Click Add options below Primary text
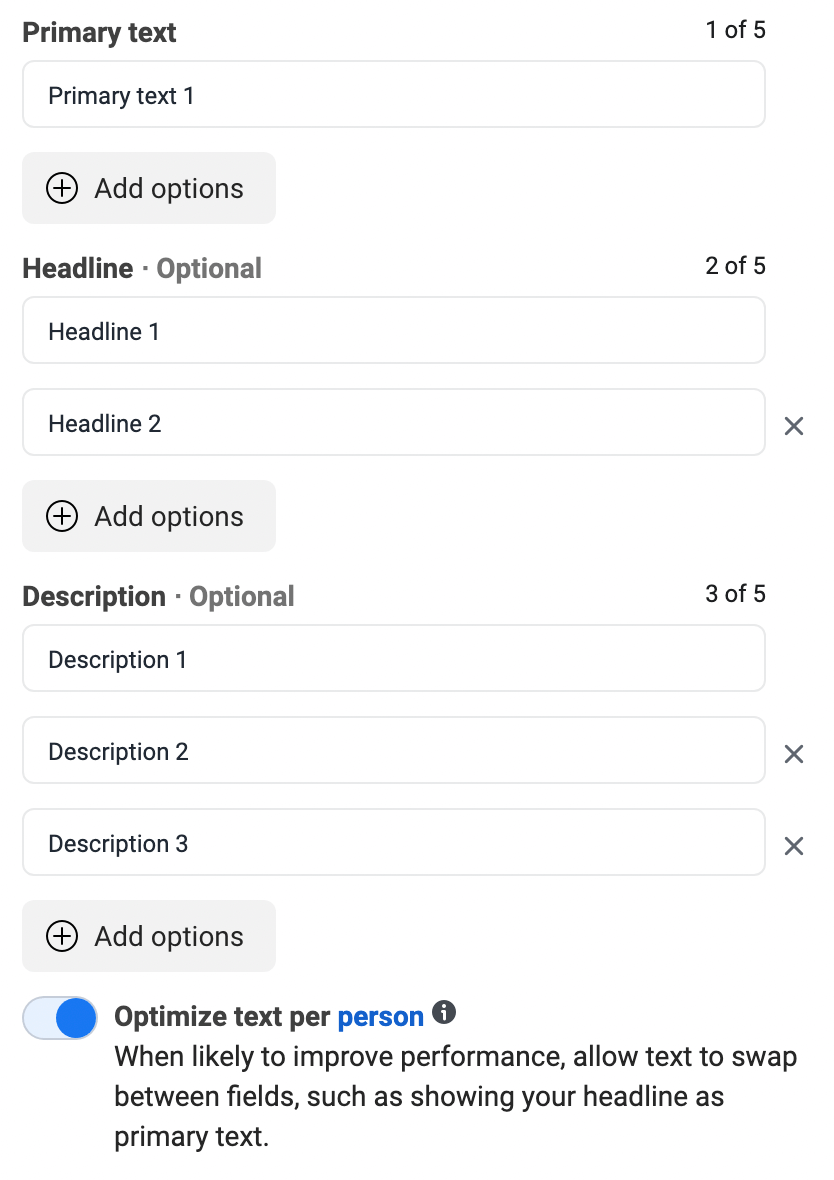Screen dimensions: 834x1180 click(167, 188)
